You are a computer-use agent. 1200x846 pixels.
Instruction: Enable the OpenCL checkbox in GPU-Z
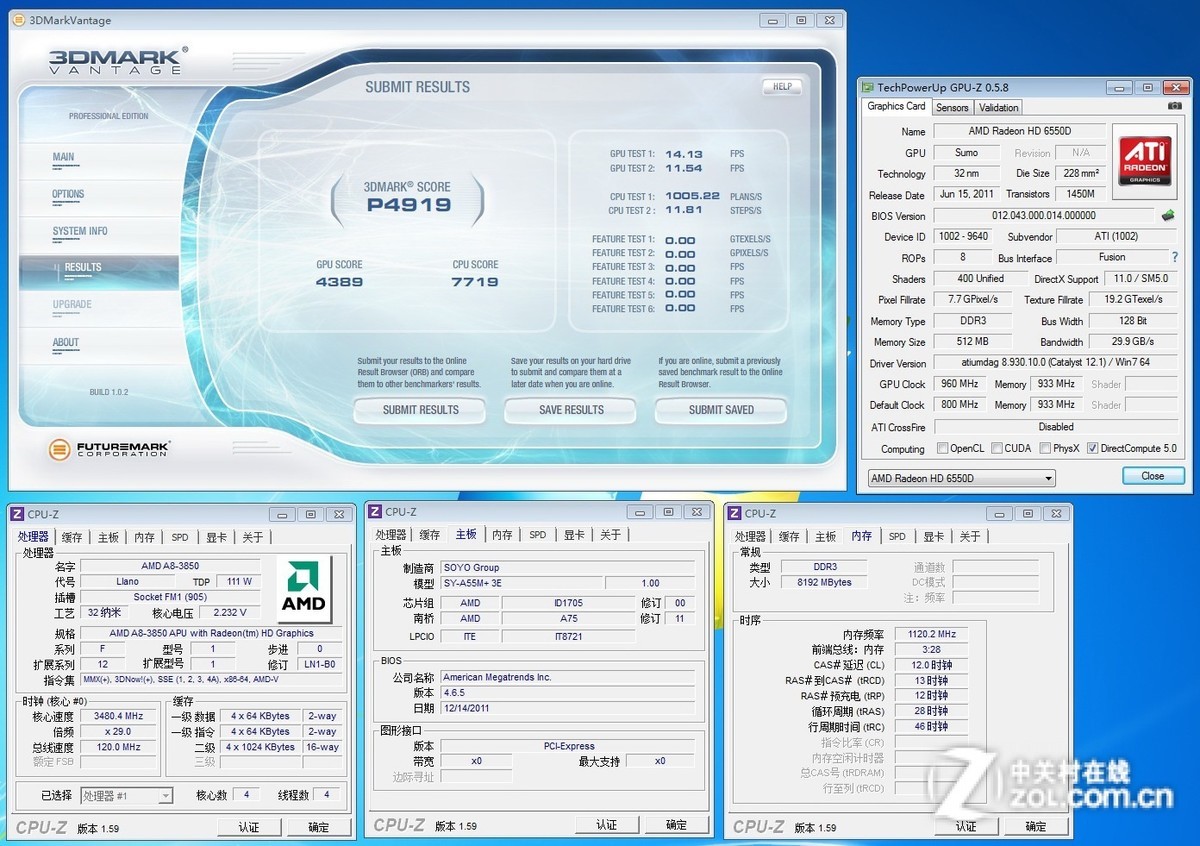pos(942,449)
